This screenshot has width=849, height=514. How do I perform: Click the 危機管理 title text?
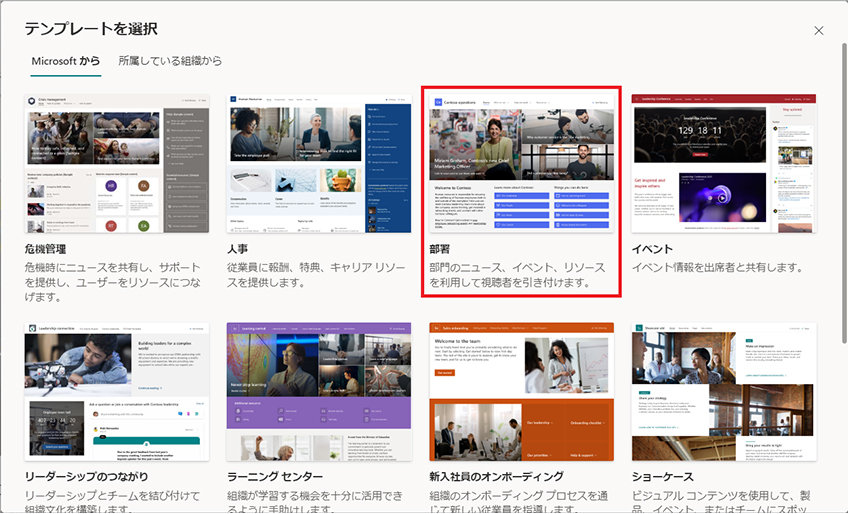point(45,249)
